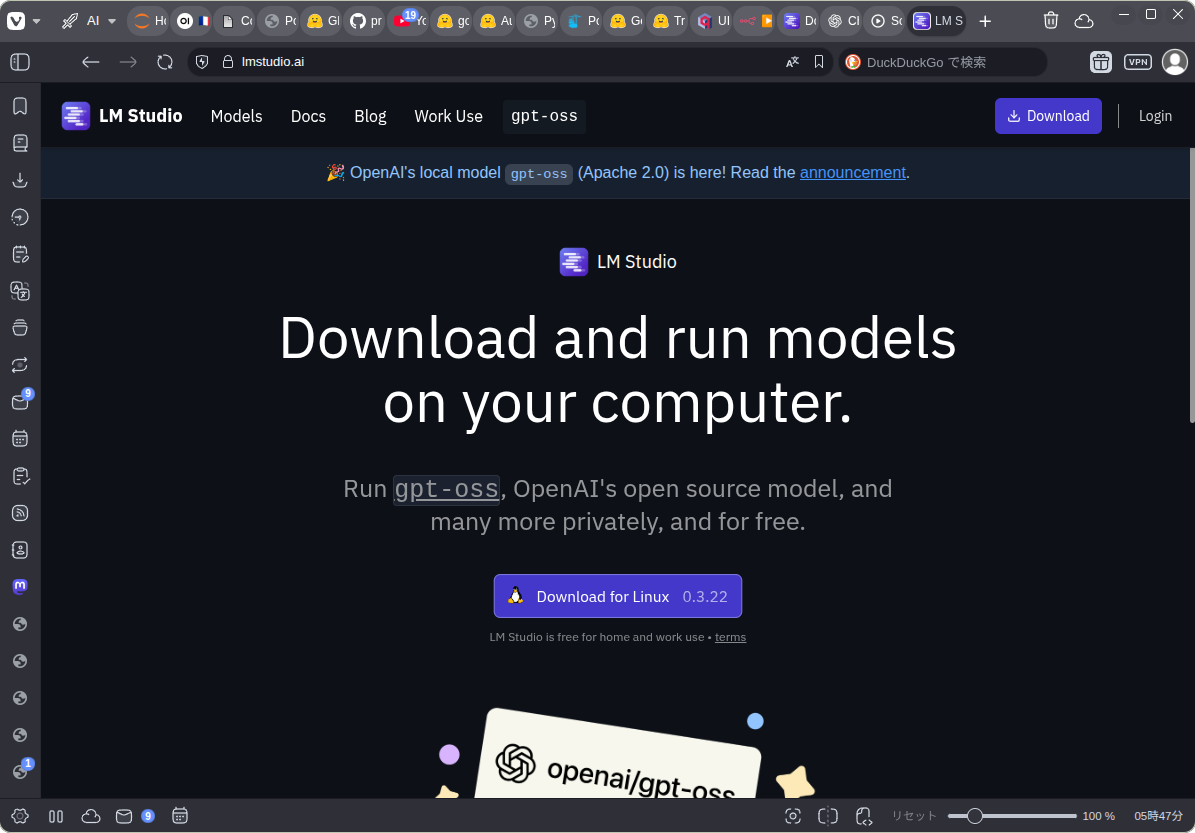Click the tiling icon in status bar
Viewport: 1195px width, 833px height.
pyautogui.click(x=56, y=816)
